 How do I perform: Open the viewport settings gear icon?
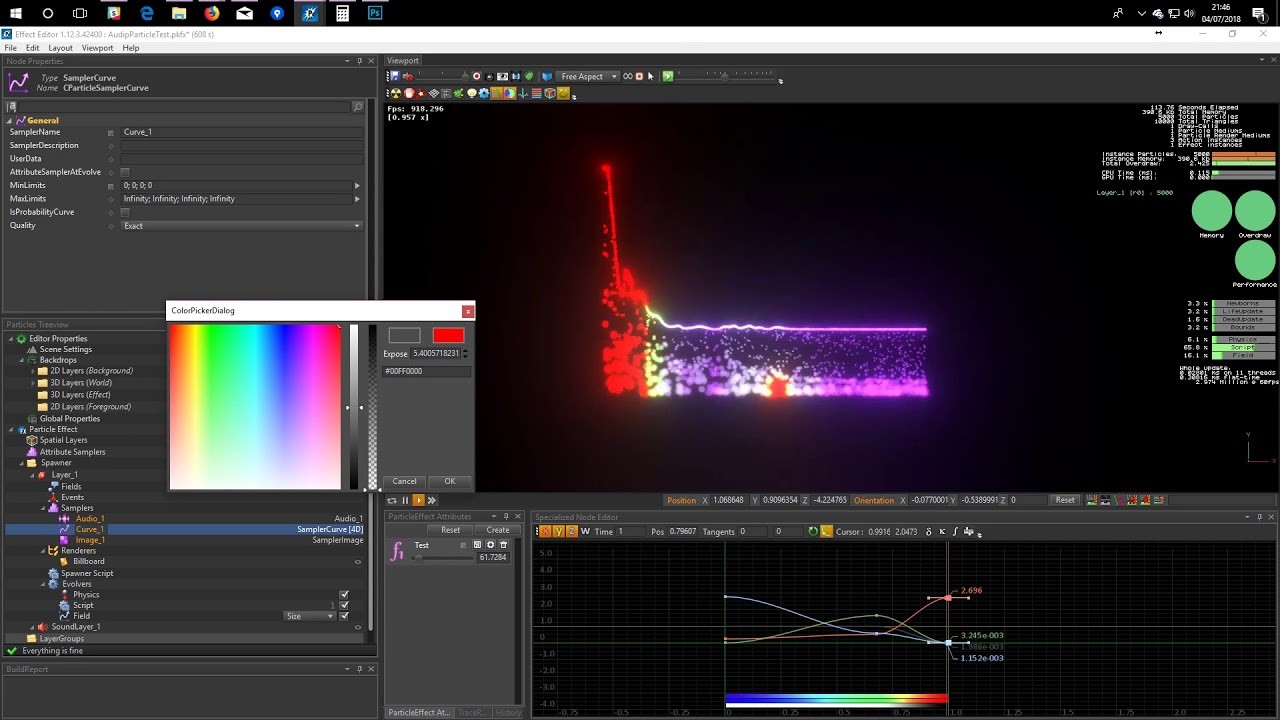[x=483, y=92]
